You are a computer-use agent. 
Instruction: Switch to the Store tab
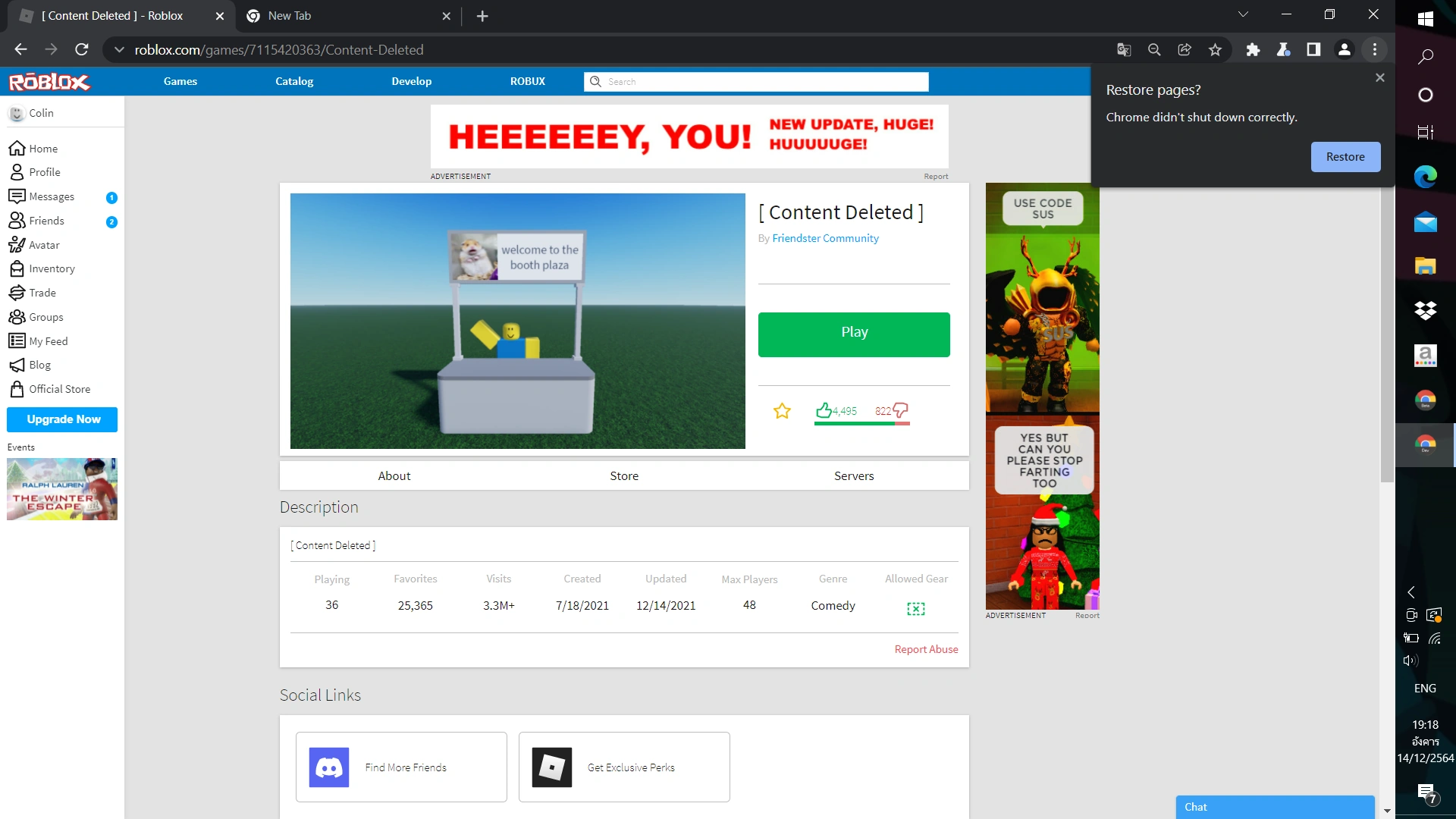click(x=623, y=475)
